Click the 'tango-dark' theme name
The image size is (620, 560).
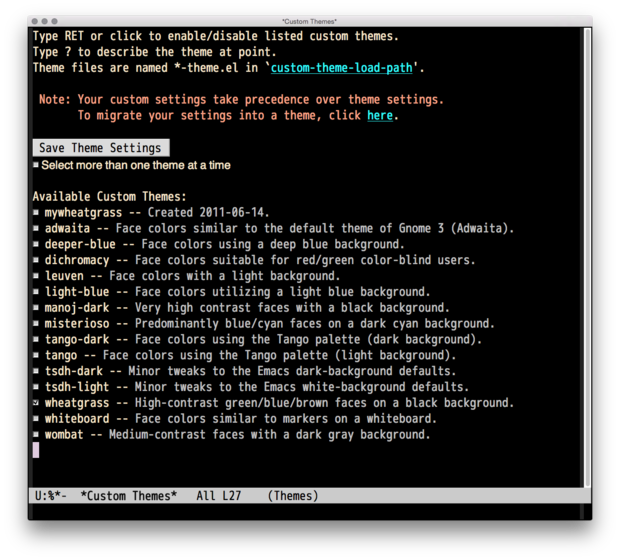77,339
